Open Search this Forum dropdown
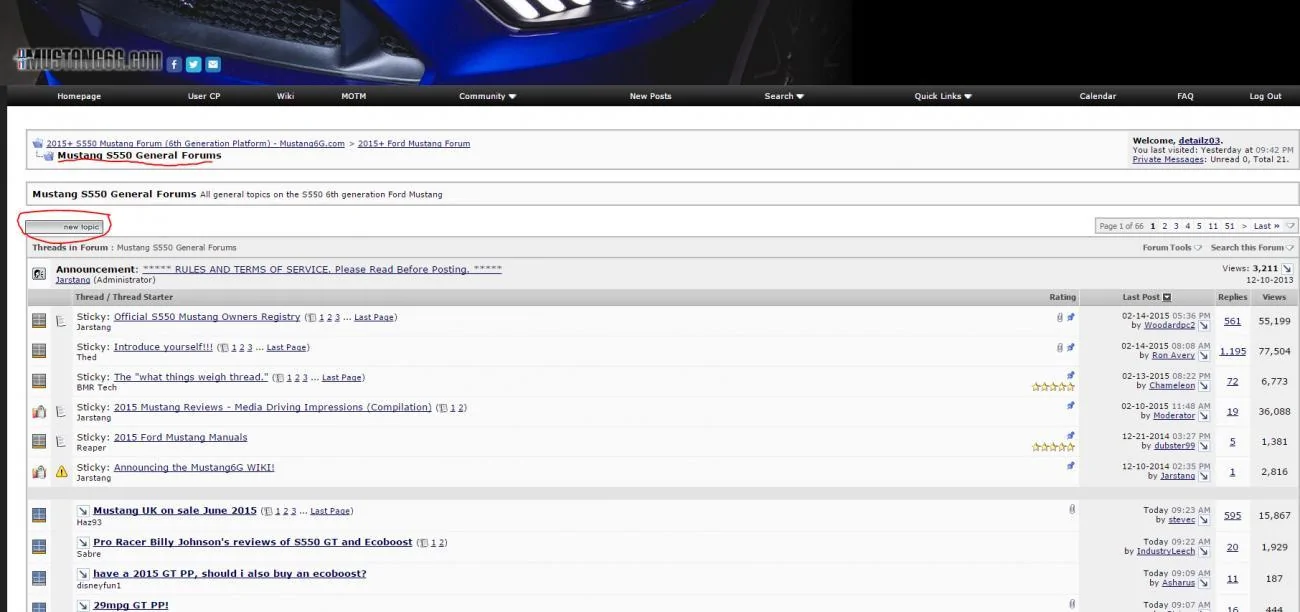 1252,247
